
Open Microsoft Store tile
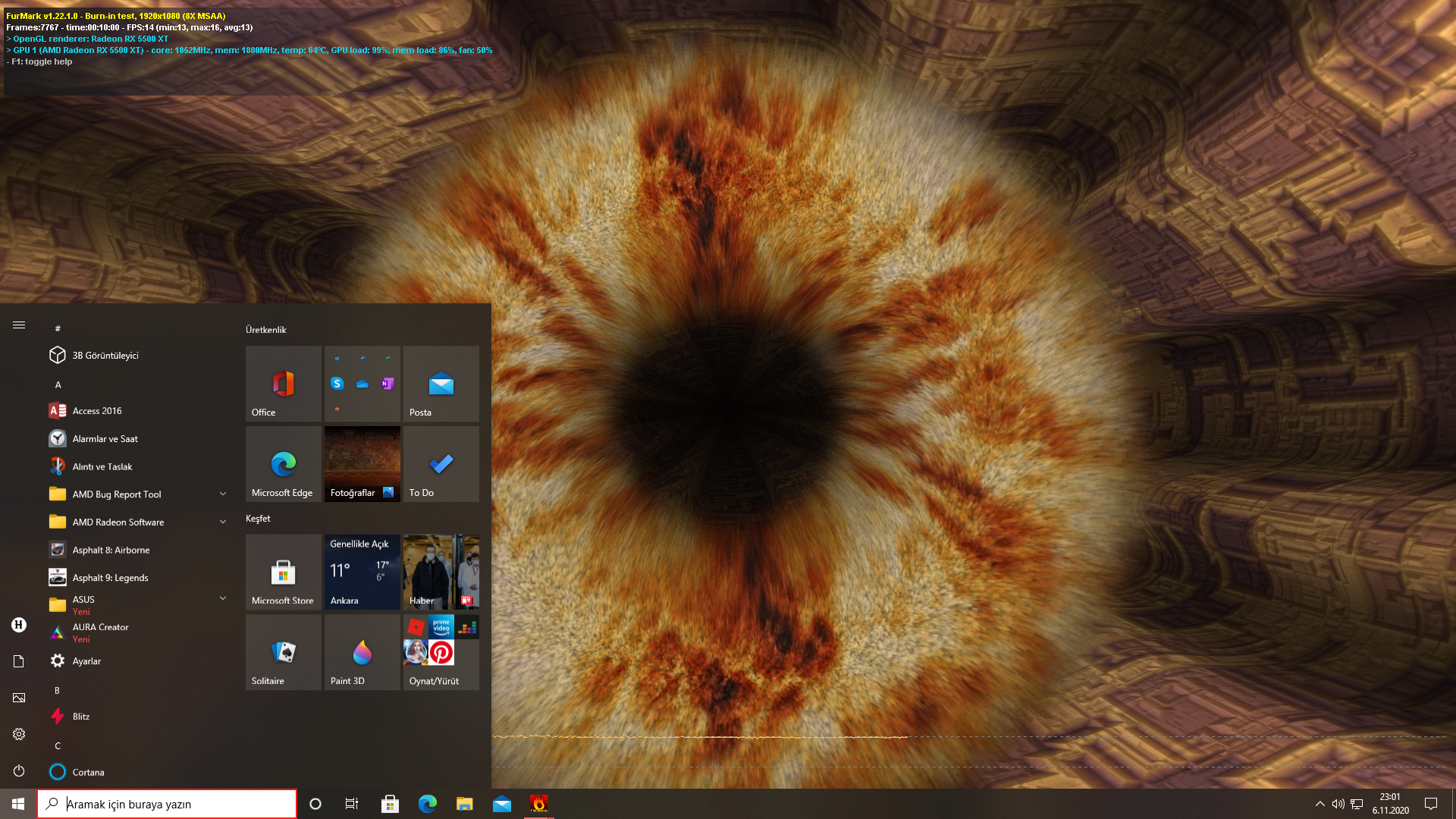coord(283,572)
